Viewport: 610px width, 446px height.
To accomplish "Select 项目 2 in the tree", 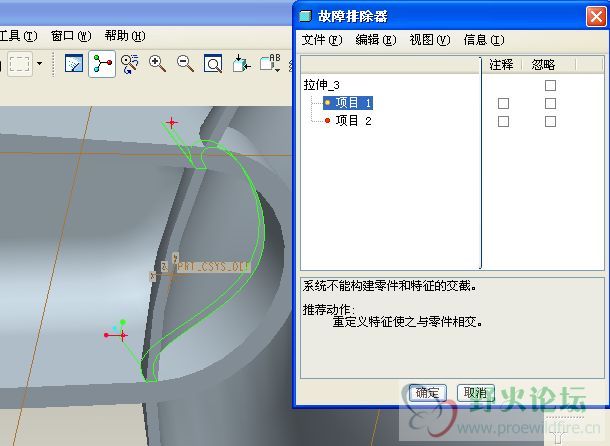I will click(x=348, y=121).
